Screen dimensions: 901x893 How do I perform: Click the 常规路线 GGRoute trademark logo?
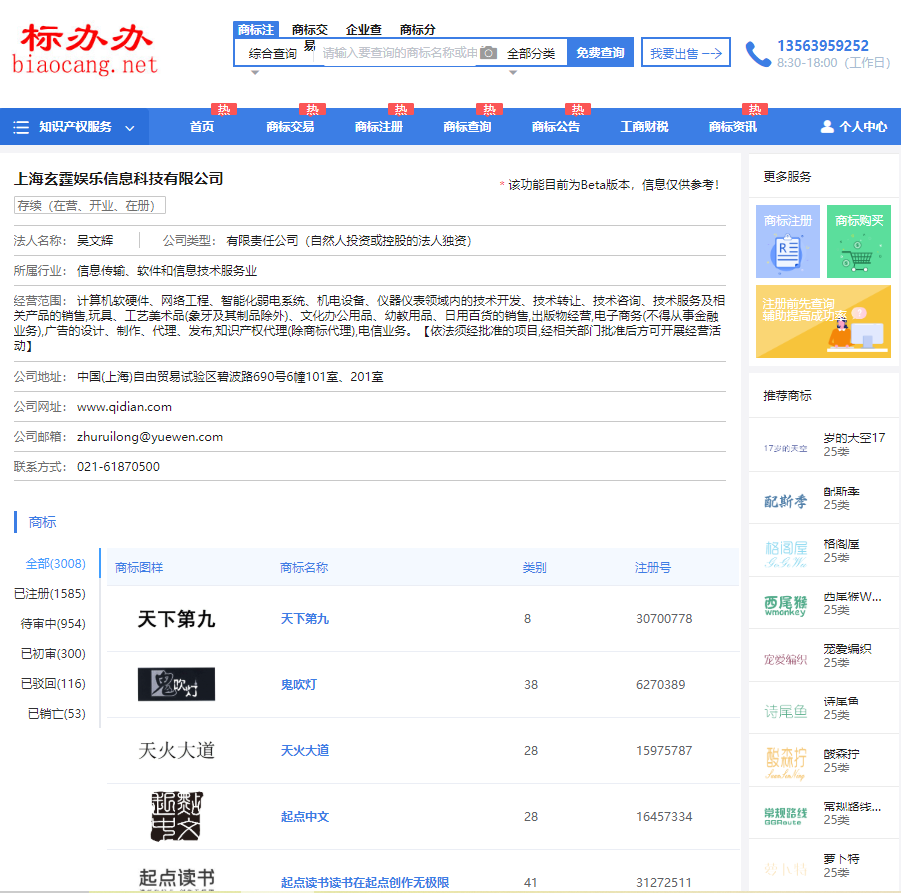click(786, 816)
